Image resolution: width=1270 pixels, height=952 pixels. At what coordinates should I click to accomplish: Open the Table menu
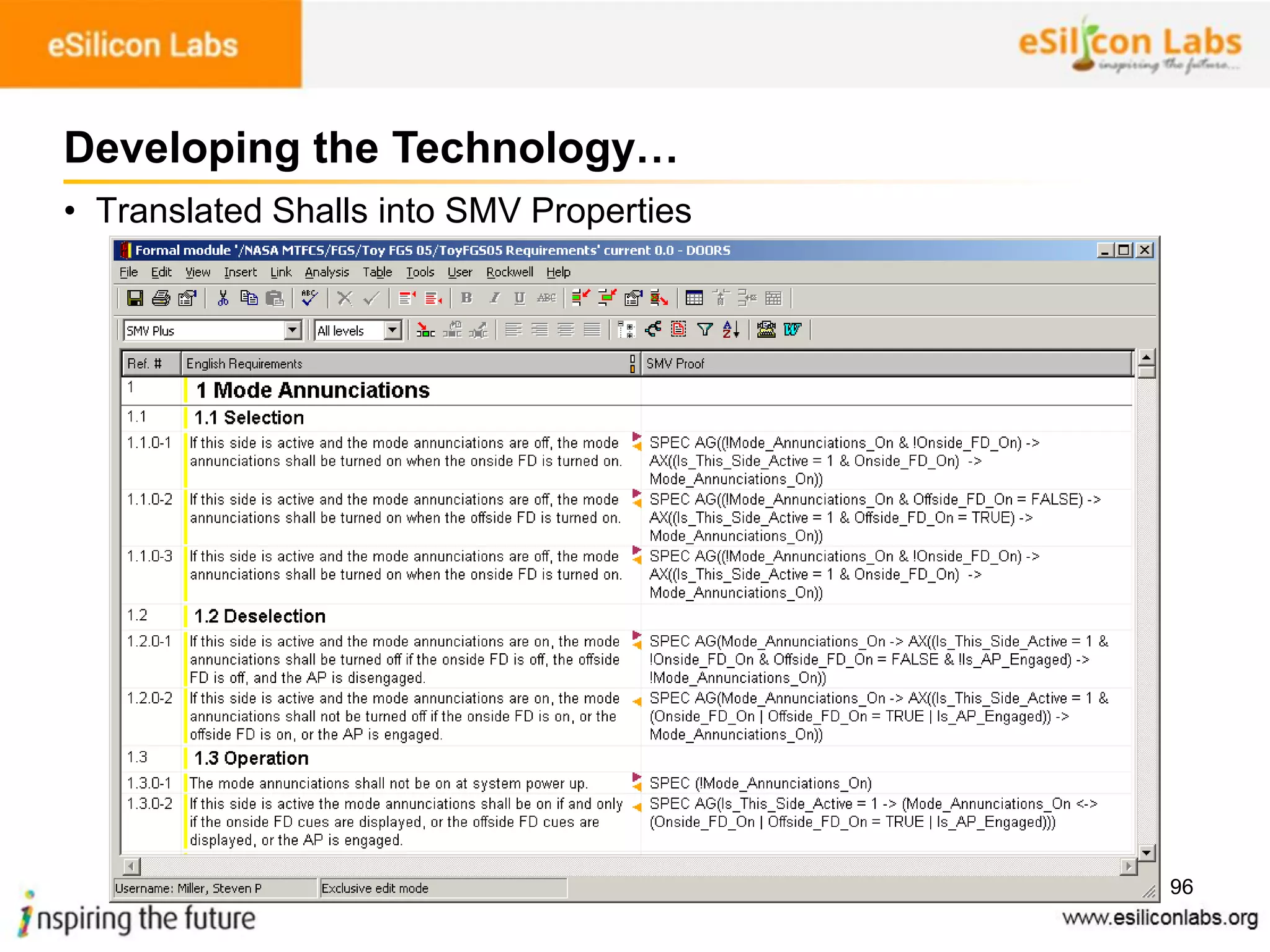[x=378, y=272]
